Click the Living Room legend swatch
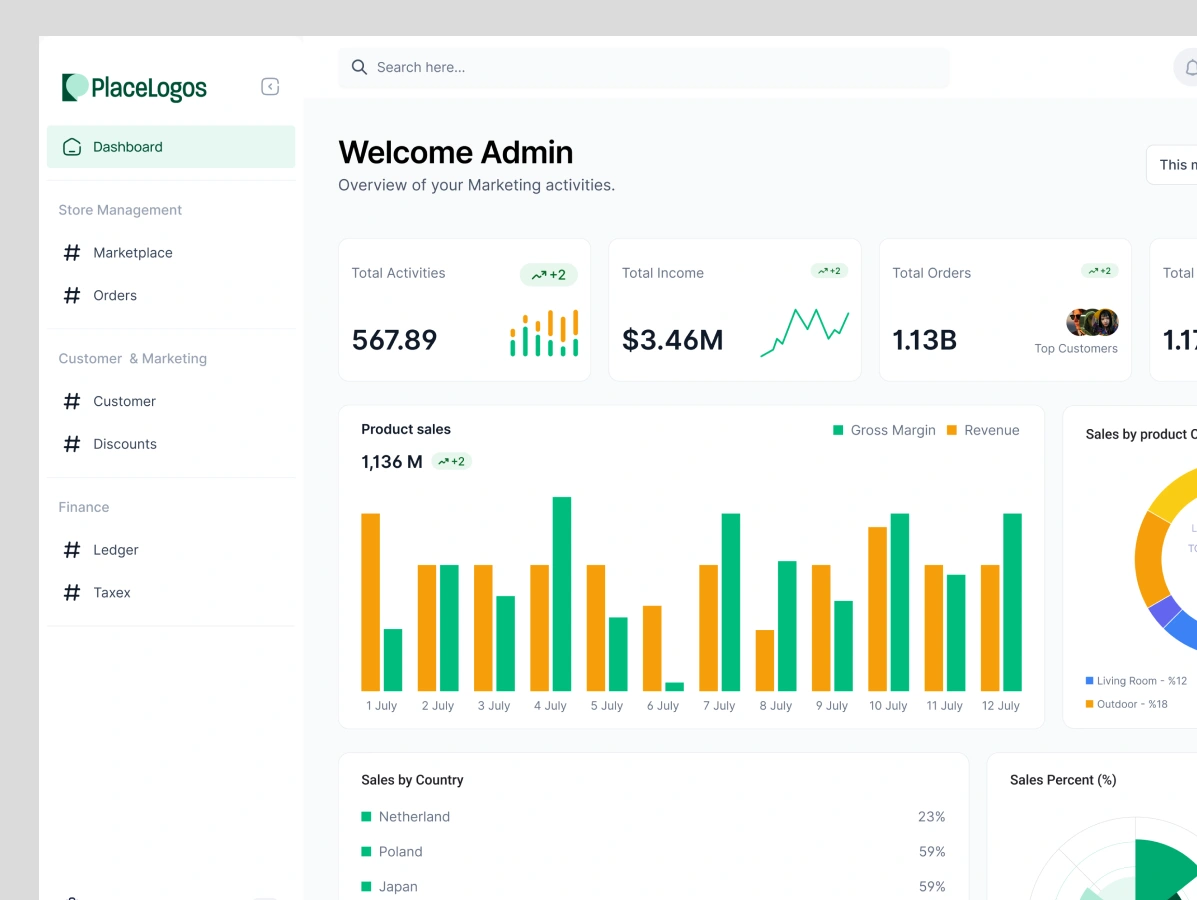The height and width of the screenshot is (900, 1197). point(1089,681)
